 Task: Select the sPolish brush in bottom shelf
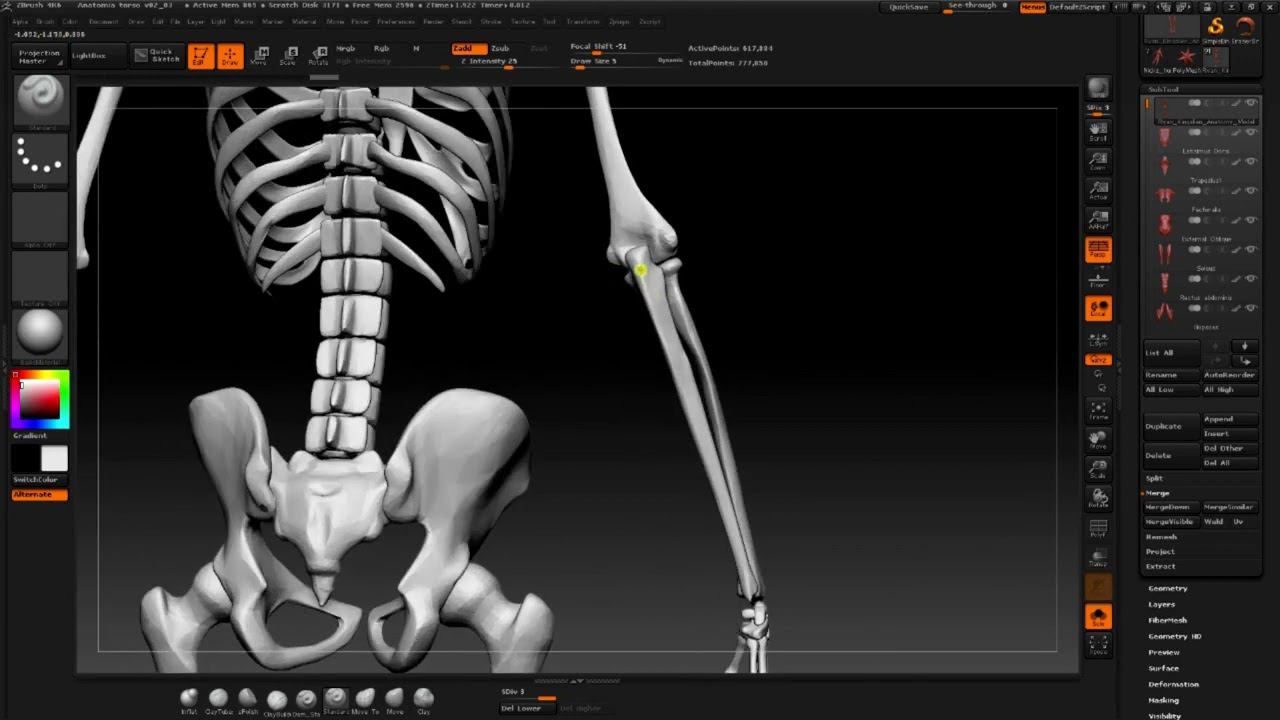(247, 700)
